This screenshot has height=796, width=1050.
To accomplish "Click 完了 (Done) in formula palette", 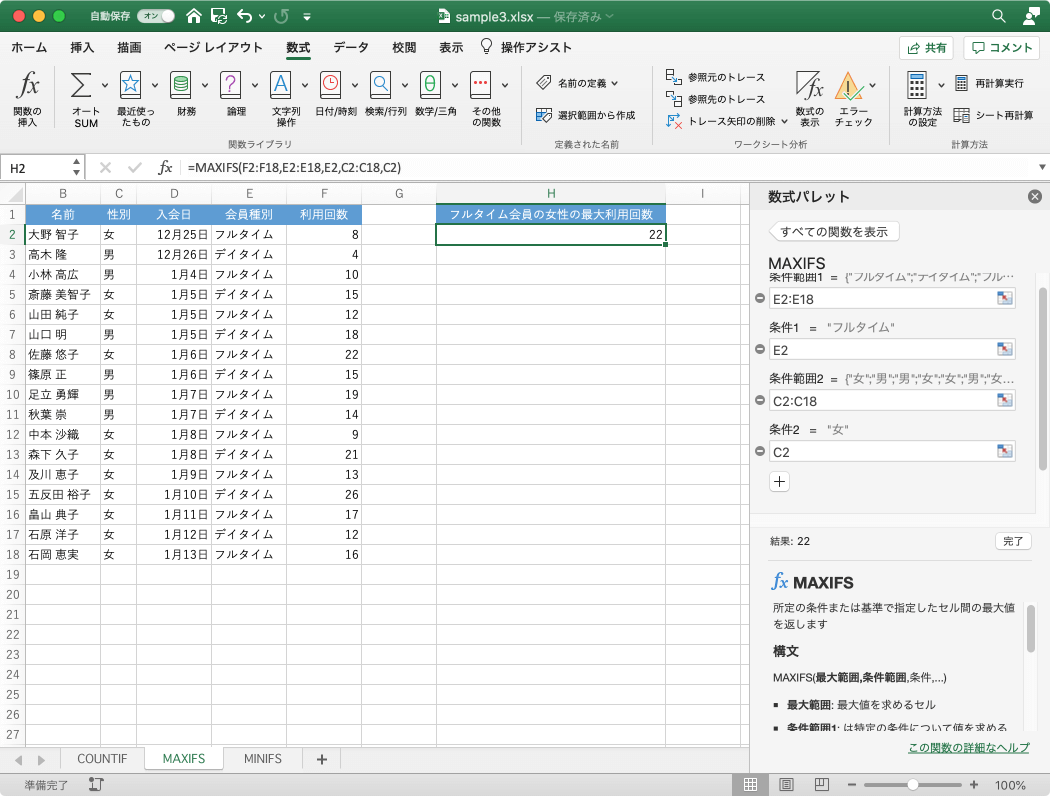I will click(1012, 541).
